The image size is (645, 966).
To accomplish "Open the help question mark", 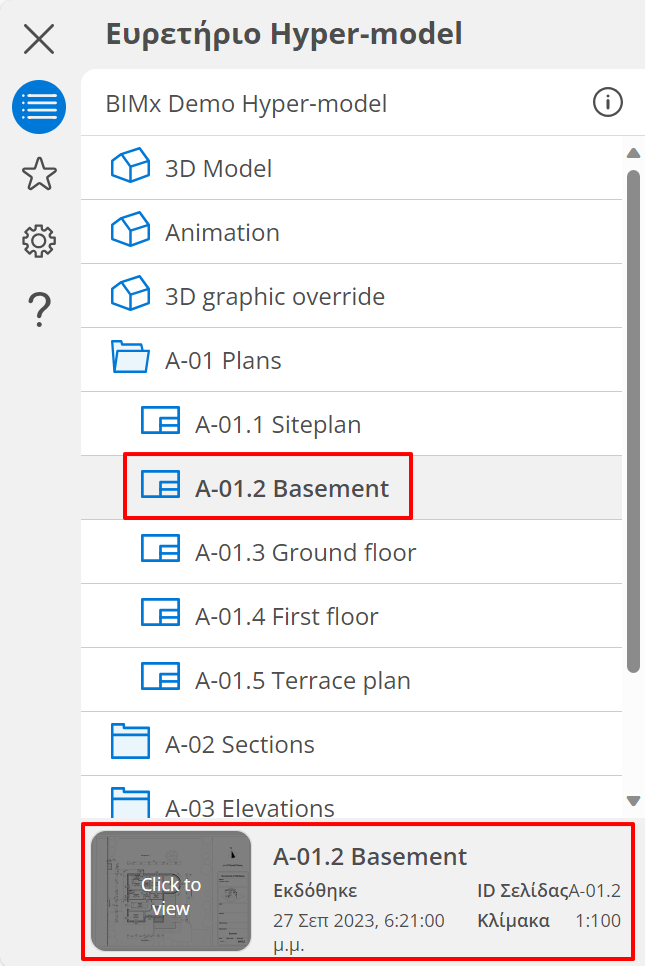I will point(39,309).
